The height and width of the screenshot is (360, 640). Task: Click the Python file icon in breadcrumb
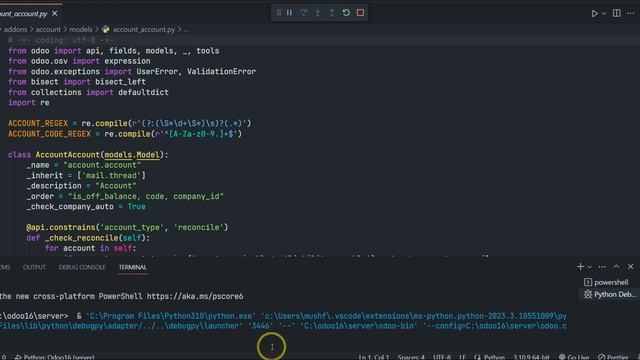pos(106,29)
